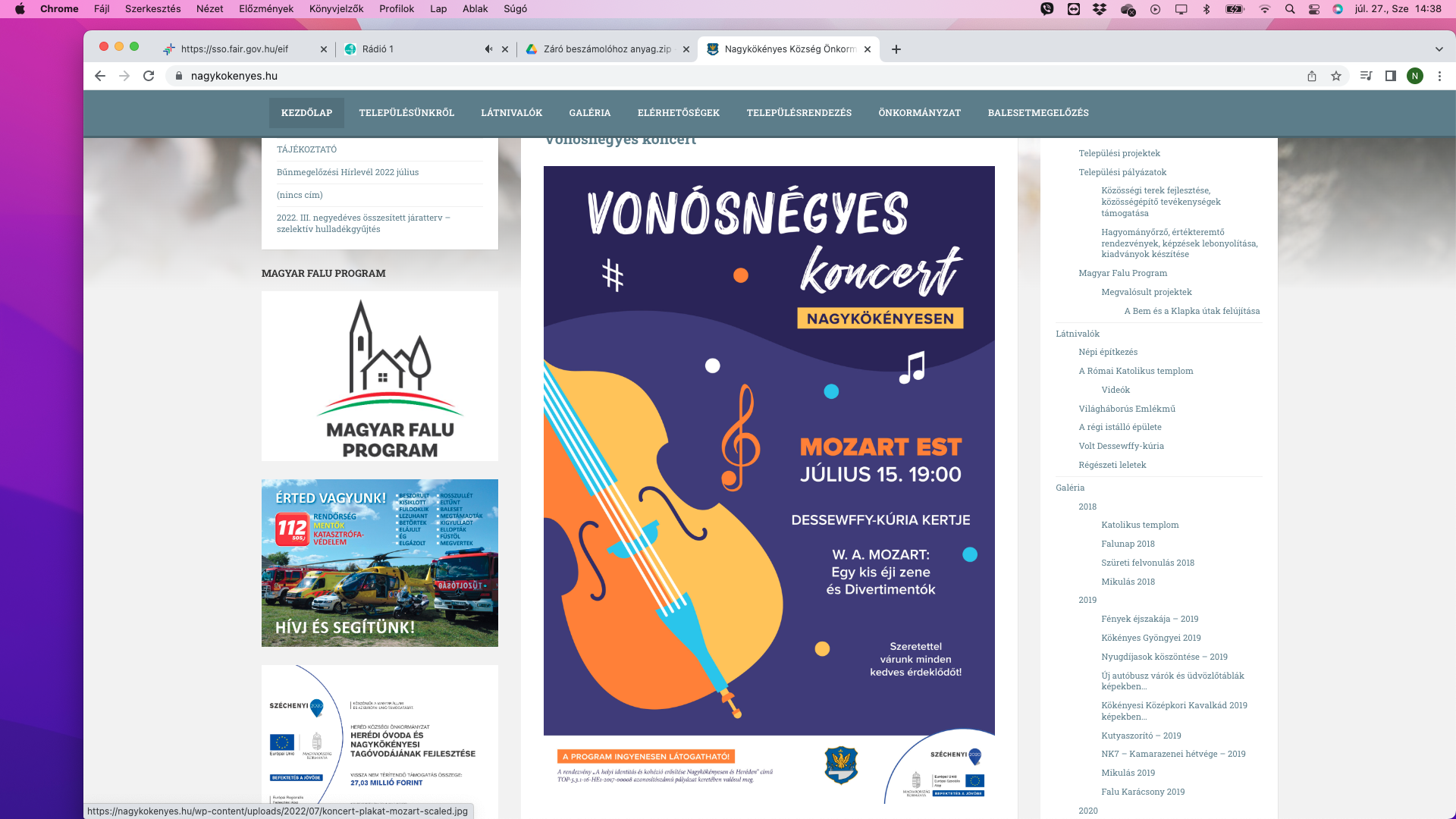The image size is (1456, 819).
Task: Open the TELEPÜLÉSÜNKRŐL navigation menu
Action: pos(406,113)
